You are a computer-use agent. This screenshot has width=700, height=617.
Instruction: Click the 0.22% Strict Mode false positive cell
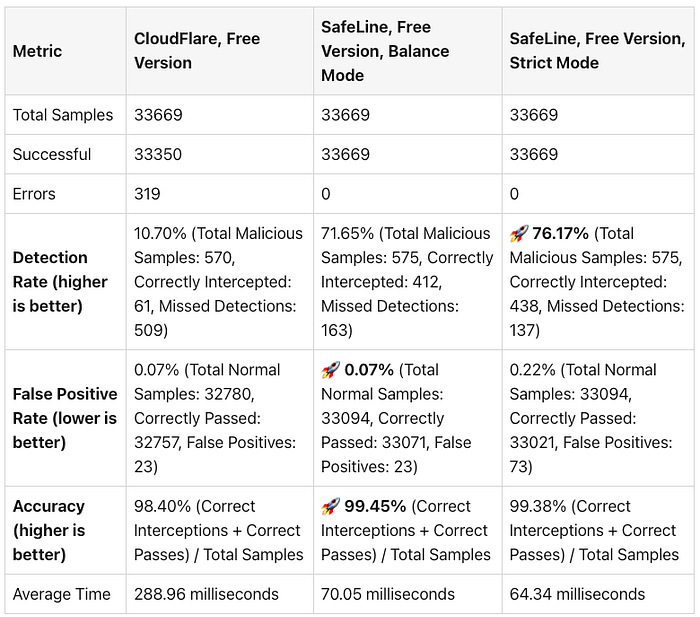[x=598, y=418]
